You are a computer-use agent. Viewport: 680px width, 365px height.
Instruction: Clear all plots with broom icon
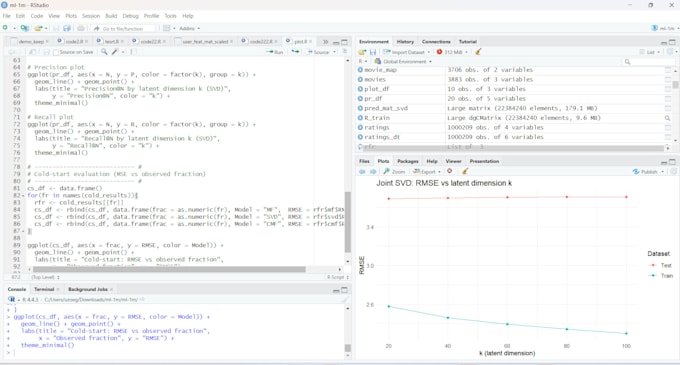click(465, 171)
